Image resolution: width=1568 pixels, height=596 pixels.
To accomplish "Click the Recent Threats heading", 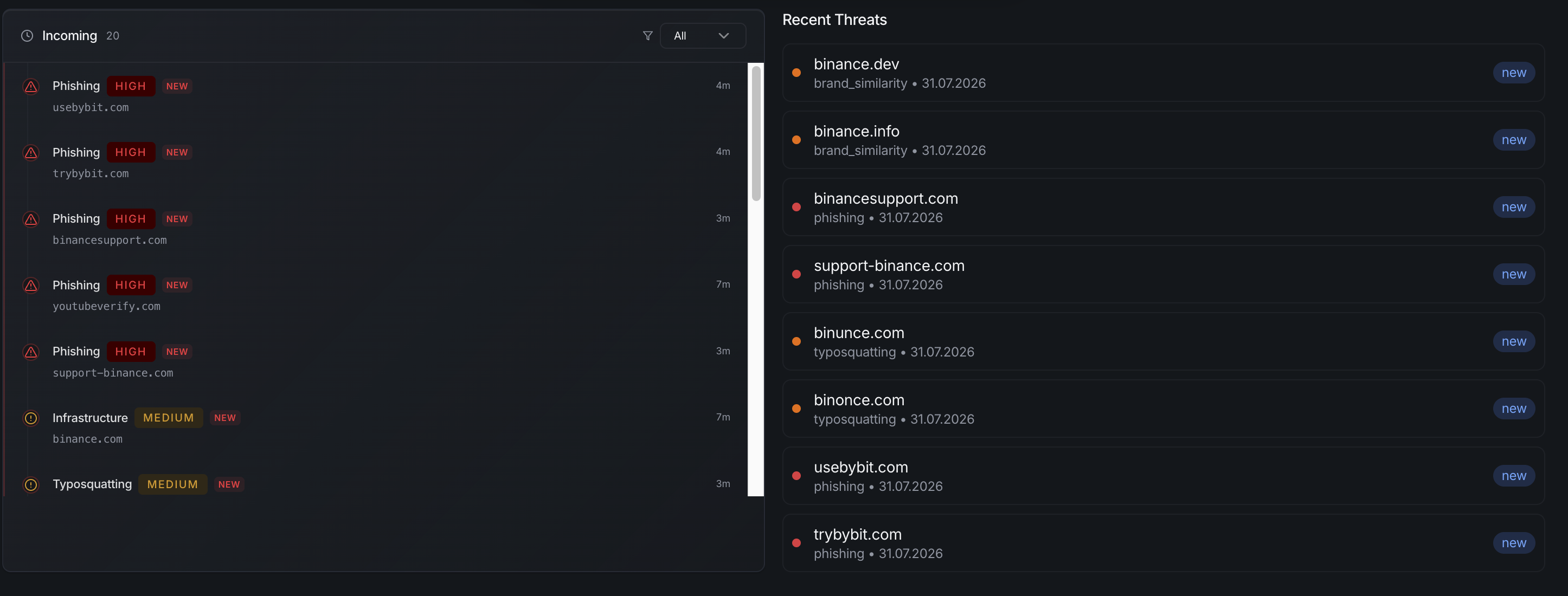I will coord(834,20).
